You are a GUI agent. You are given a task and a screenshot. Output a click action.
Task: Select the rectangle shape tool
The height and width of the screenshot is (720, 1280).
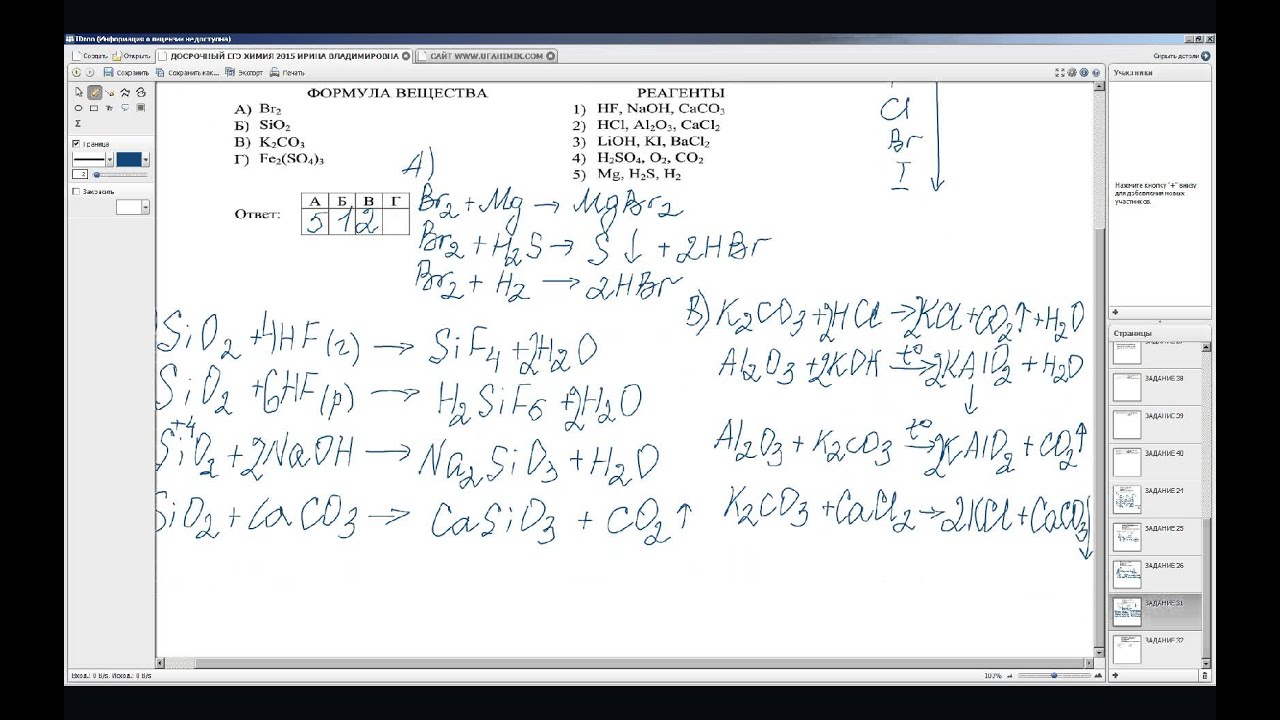point(94,107)
